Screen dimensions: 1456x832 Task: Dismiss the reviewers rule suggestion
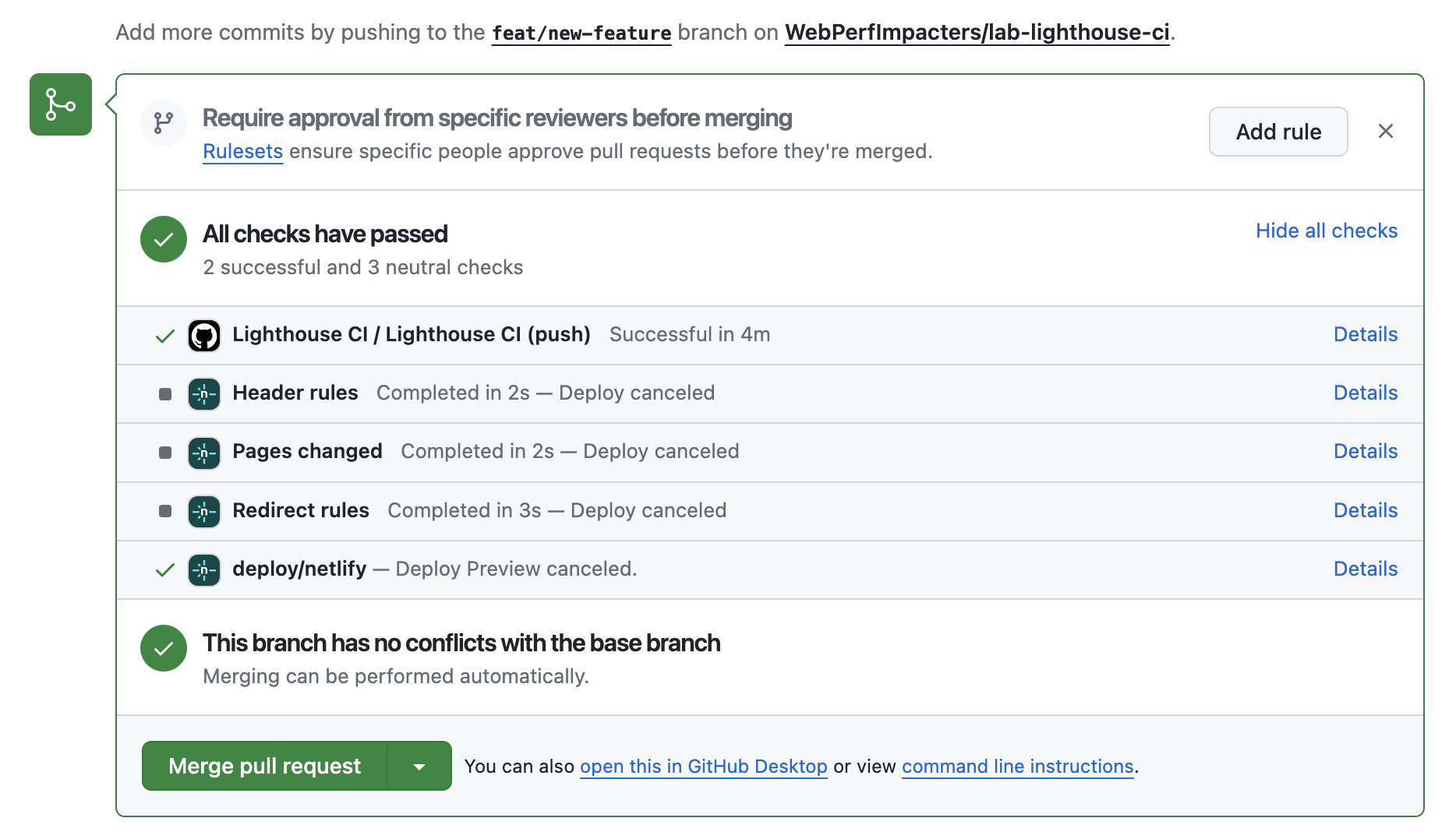1385,131
